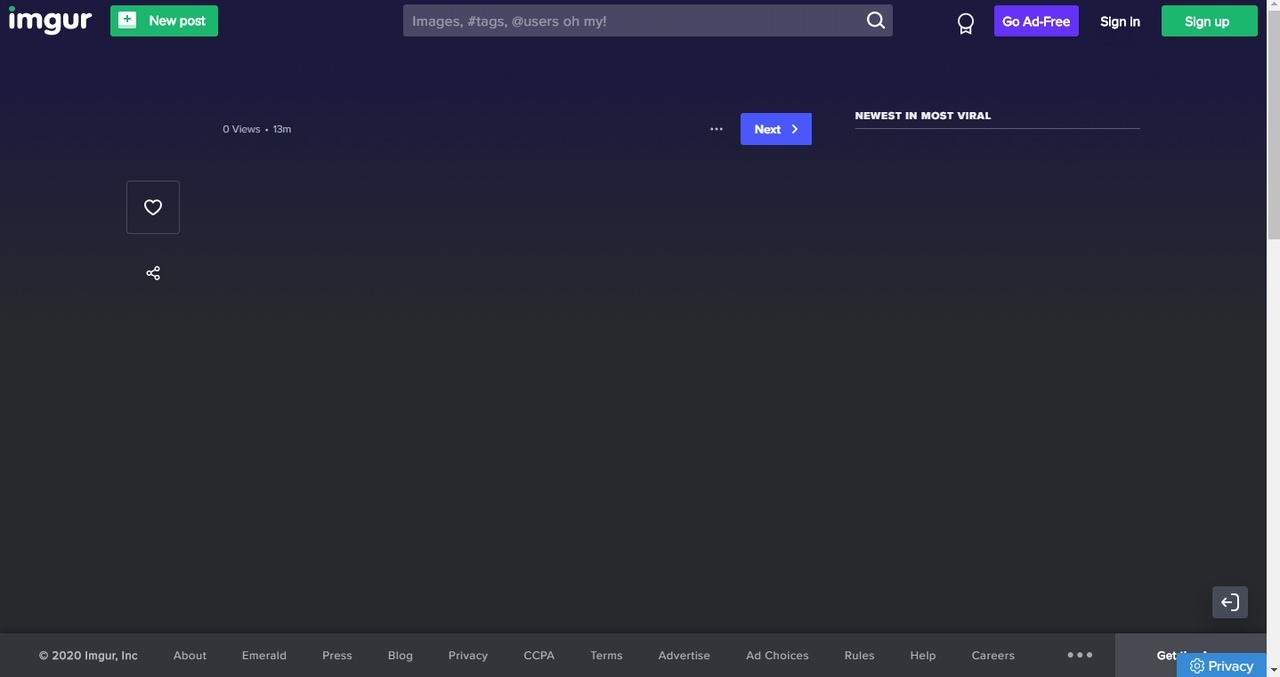
Task: Visit the Blog footer link
Action: pos(400,656)
